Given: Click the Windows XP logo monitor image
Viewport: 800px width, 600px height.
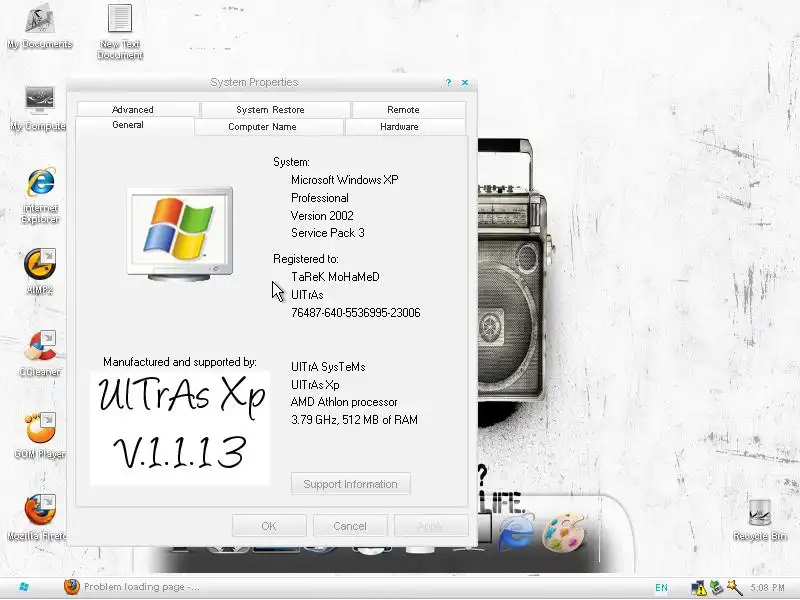Looking at the screenshot, I should click(x=180, y=234).
